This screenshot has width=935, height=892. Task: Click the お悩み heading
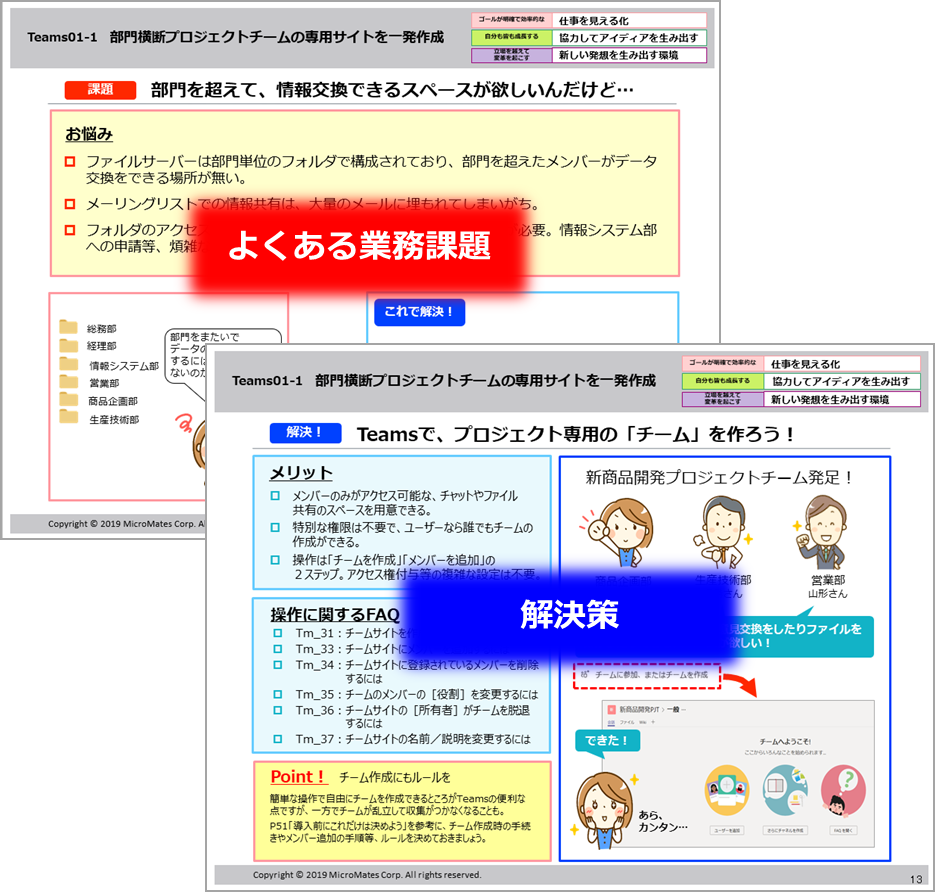coord(89,135)
